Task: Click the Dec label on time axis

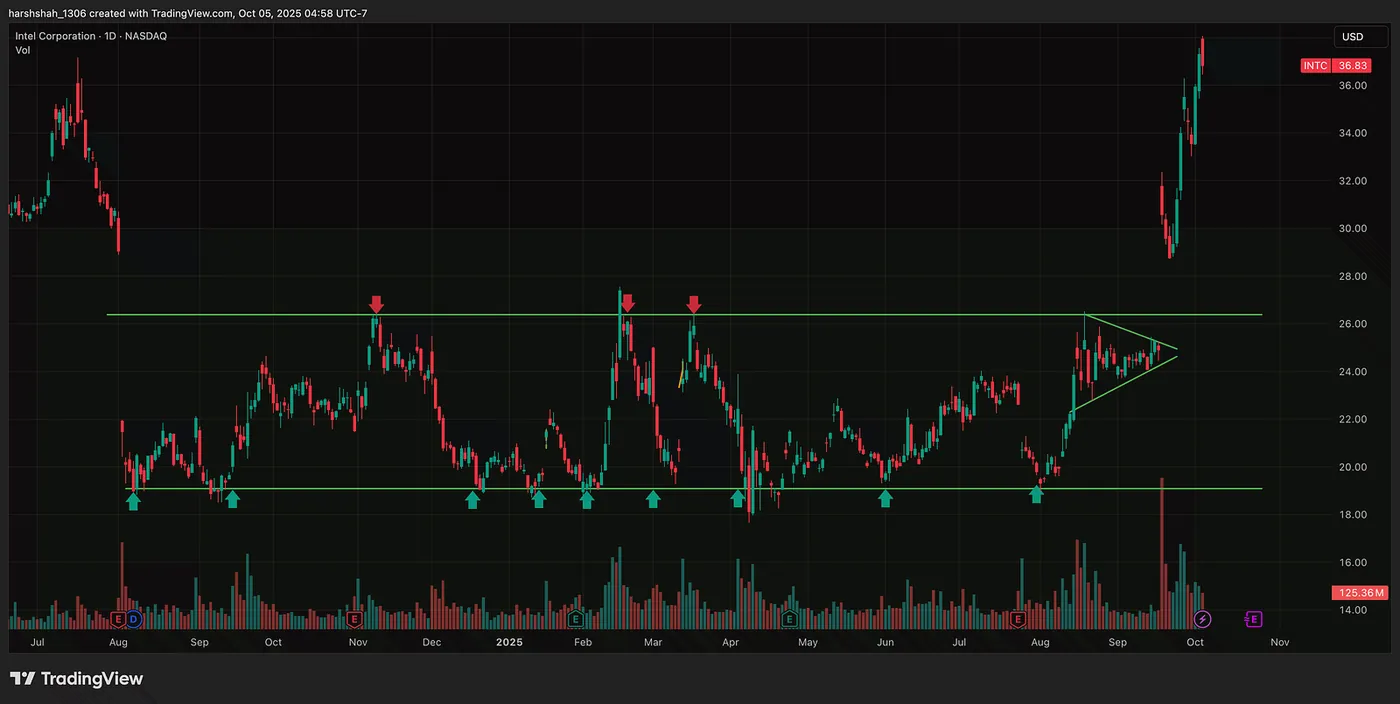Action: [431, 642]
